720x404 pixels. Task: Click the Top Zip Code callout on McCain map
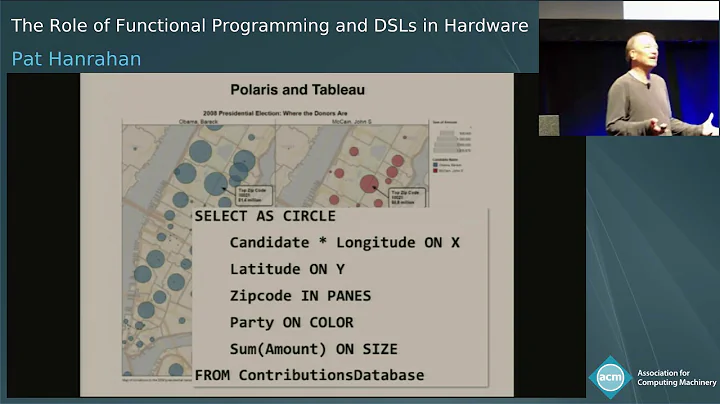(x=408, y=197)
